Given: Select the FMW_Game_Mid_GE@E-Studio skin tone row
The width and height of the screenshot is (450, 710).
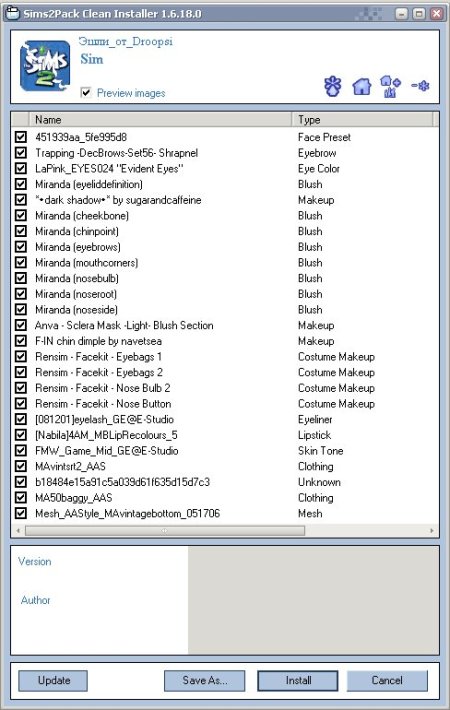Looking at the screenshot, I should tap(225, 451).
